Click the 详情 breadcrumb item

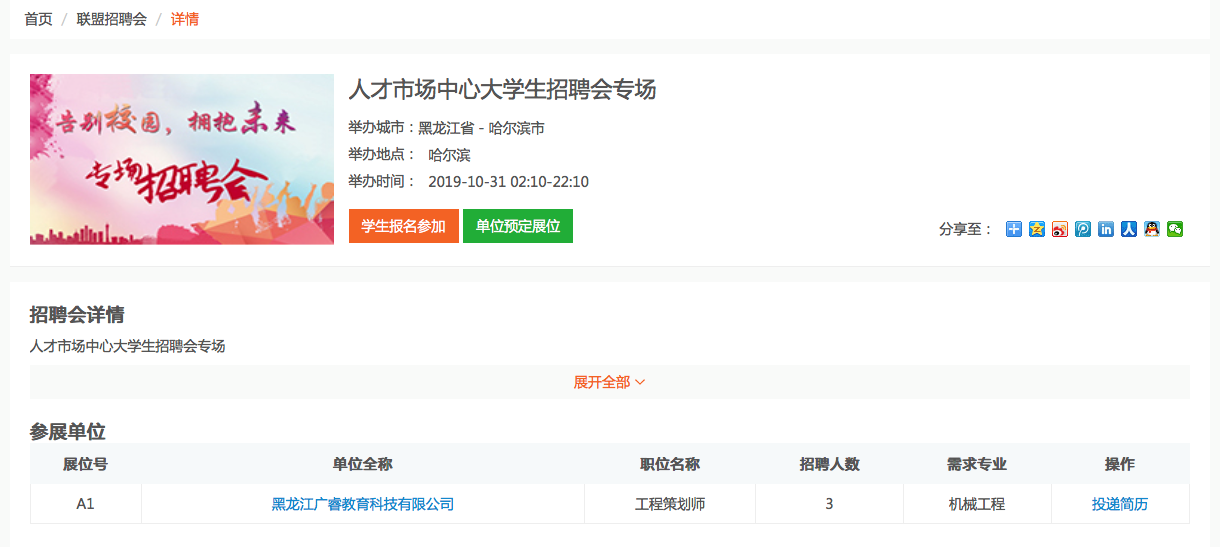click(x=185, y=19)
